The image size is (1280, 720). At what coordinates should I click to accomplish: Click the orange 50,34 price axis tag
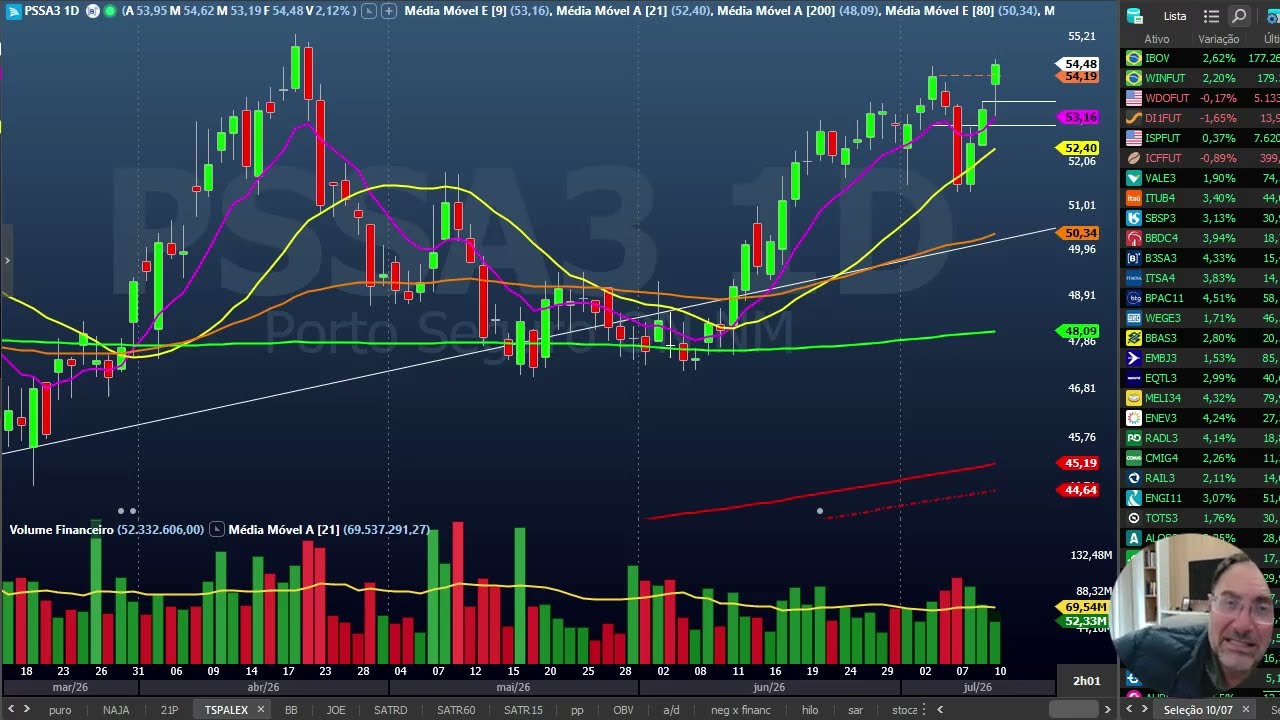pos(1078,233)
